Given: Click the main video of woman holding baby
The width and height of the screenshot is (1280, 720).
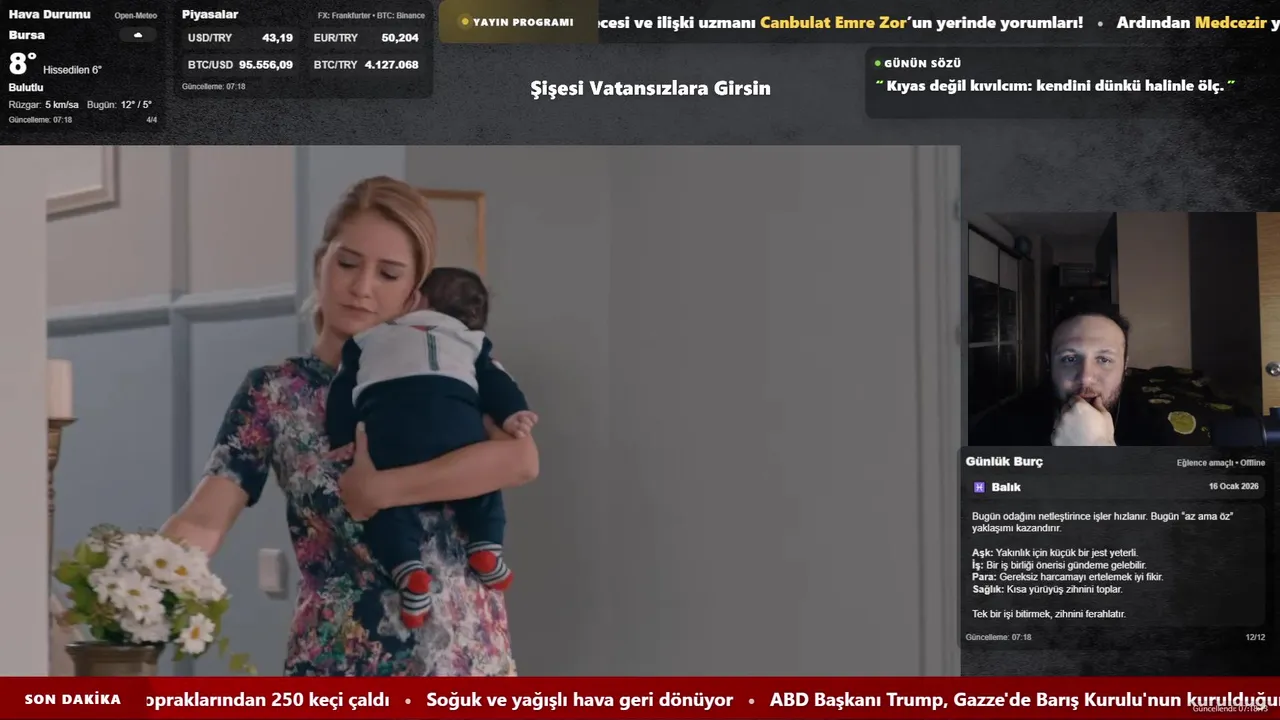Looking at the screenshot, I should [x=480, y=411].
